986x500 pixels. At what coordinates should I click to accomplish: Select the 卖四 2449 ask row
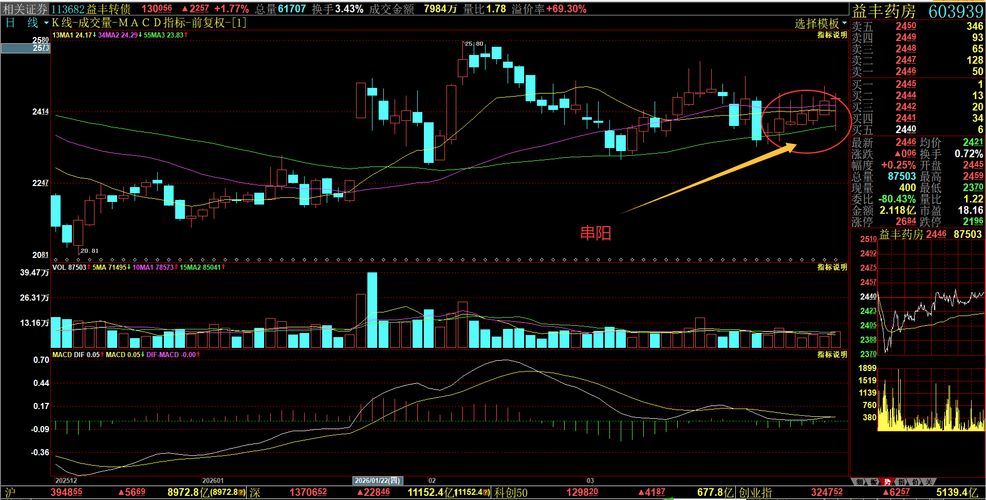[917, 38]
